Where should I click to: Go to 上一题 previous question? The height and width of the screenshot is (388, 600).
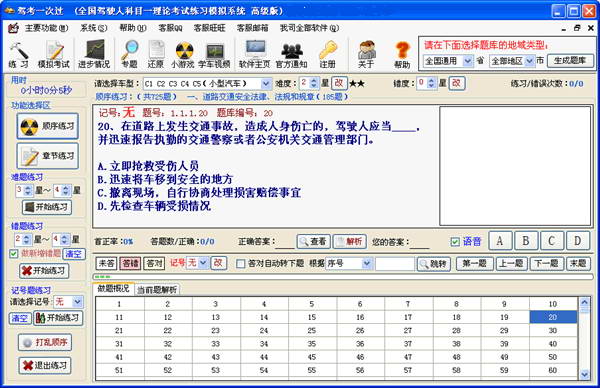click(511, 264)
